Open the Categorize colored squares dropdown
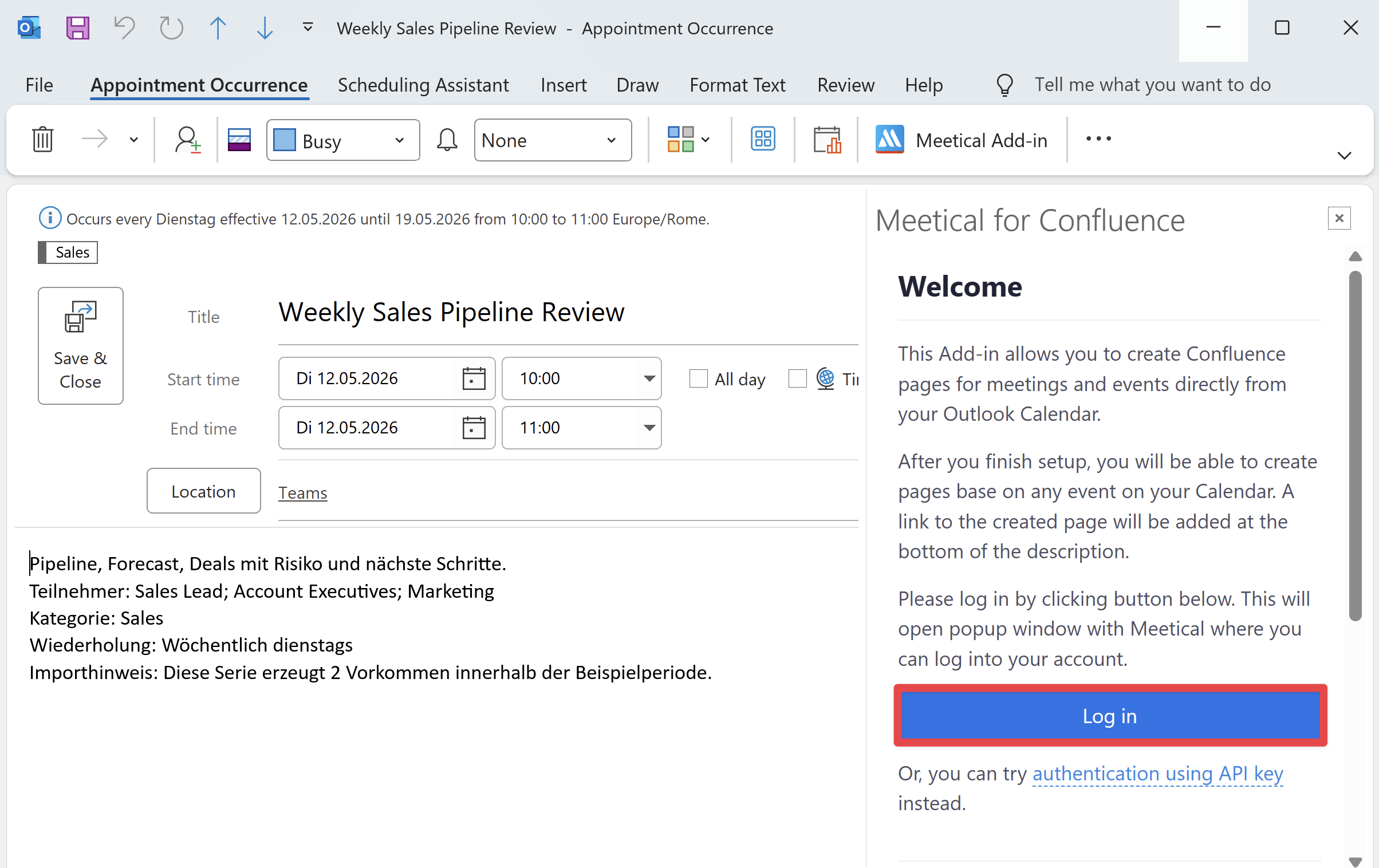This screenshot has height=868, width=1379. click(688, 140)
